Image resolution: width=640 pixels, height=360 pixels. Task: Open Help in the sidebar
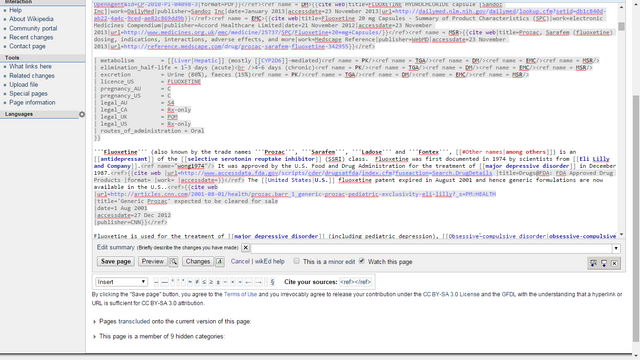coord(16,10)
